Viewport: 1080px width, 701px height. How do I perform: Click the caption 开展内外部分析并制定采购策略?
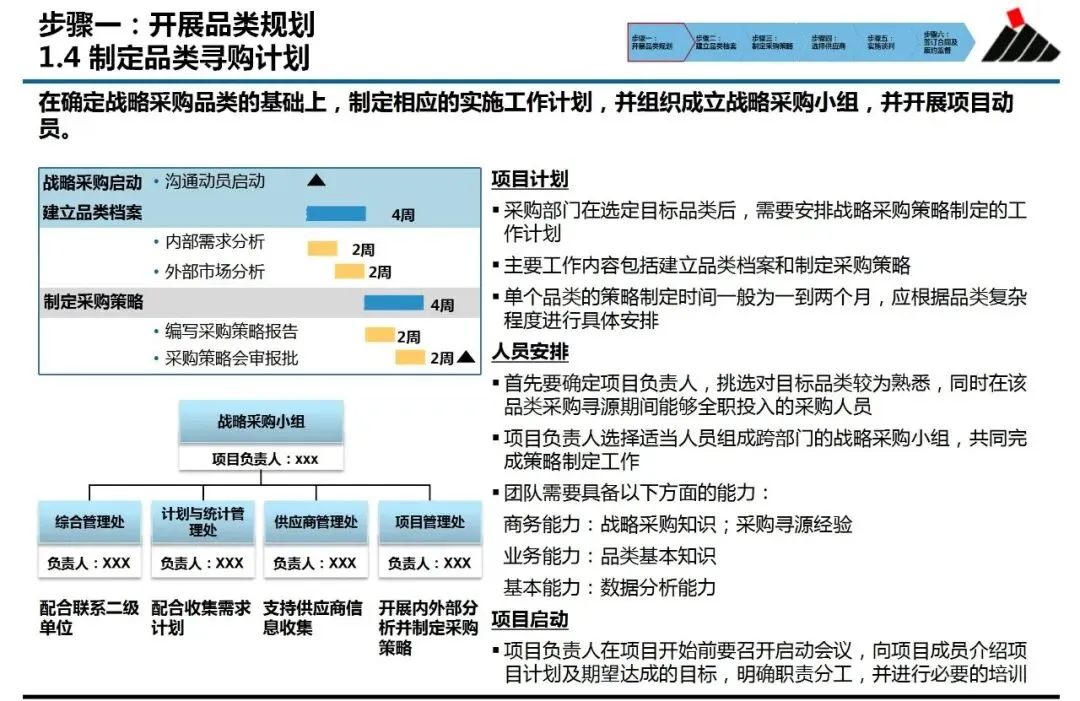(428, 627)
